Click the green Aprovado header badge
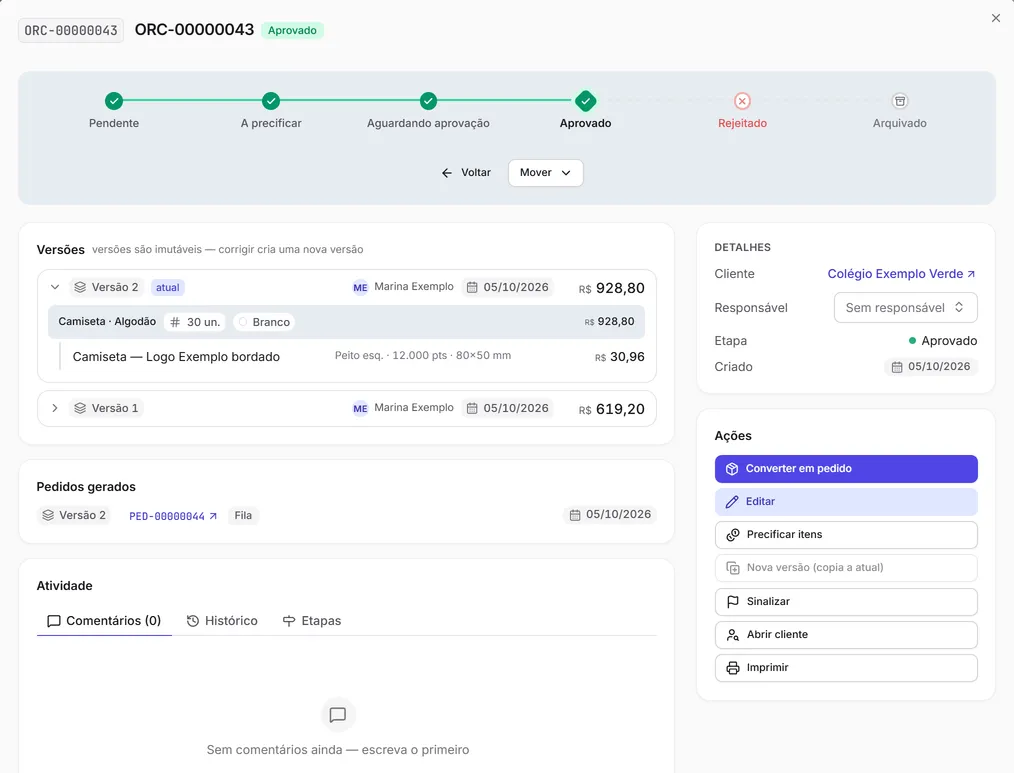 pyautogui.click(x=292, y=30)
